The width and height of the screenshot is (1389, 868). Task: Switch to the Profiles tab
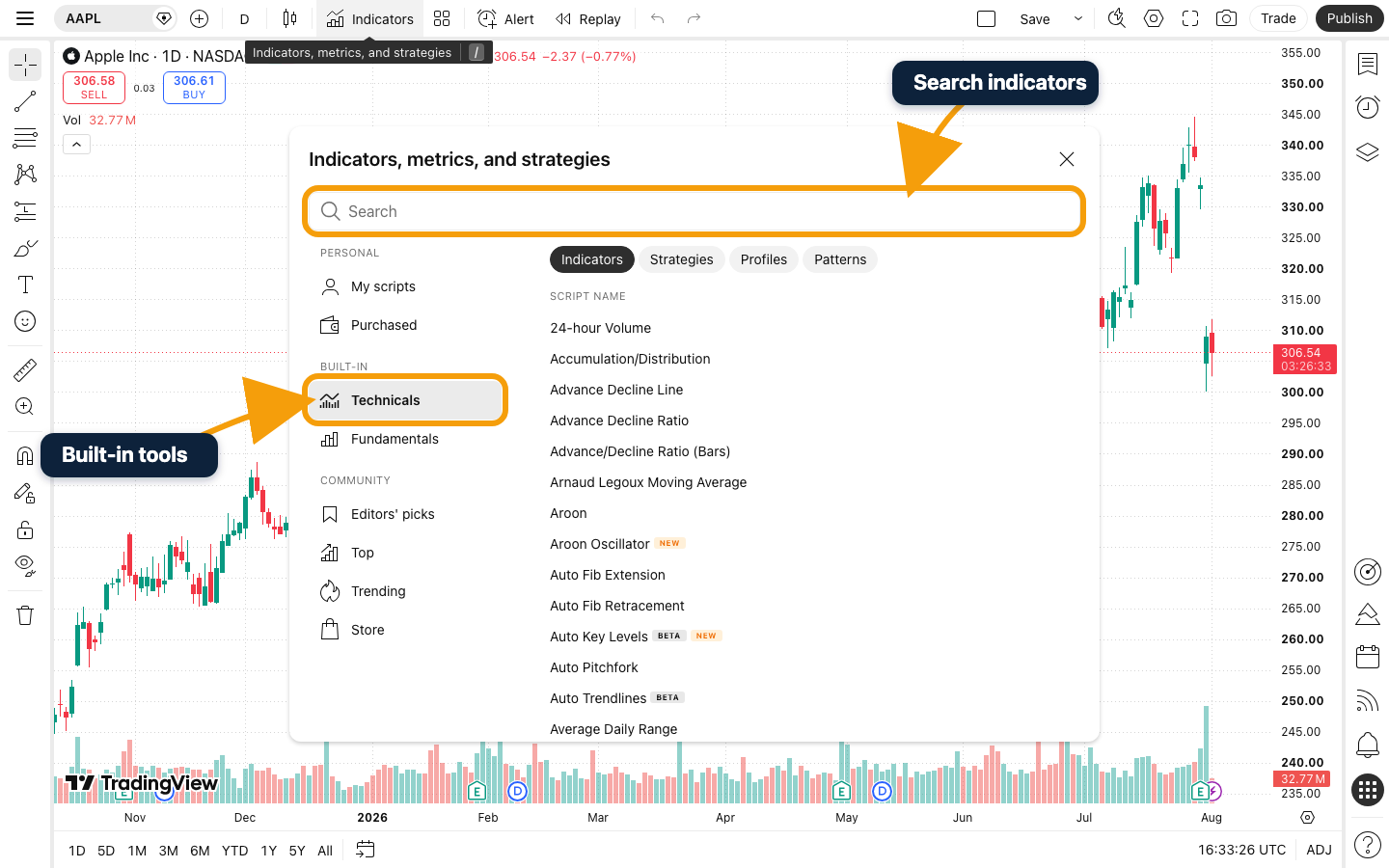click(x=764, y=259)
